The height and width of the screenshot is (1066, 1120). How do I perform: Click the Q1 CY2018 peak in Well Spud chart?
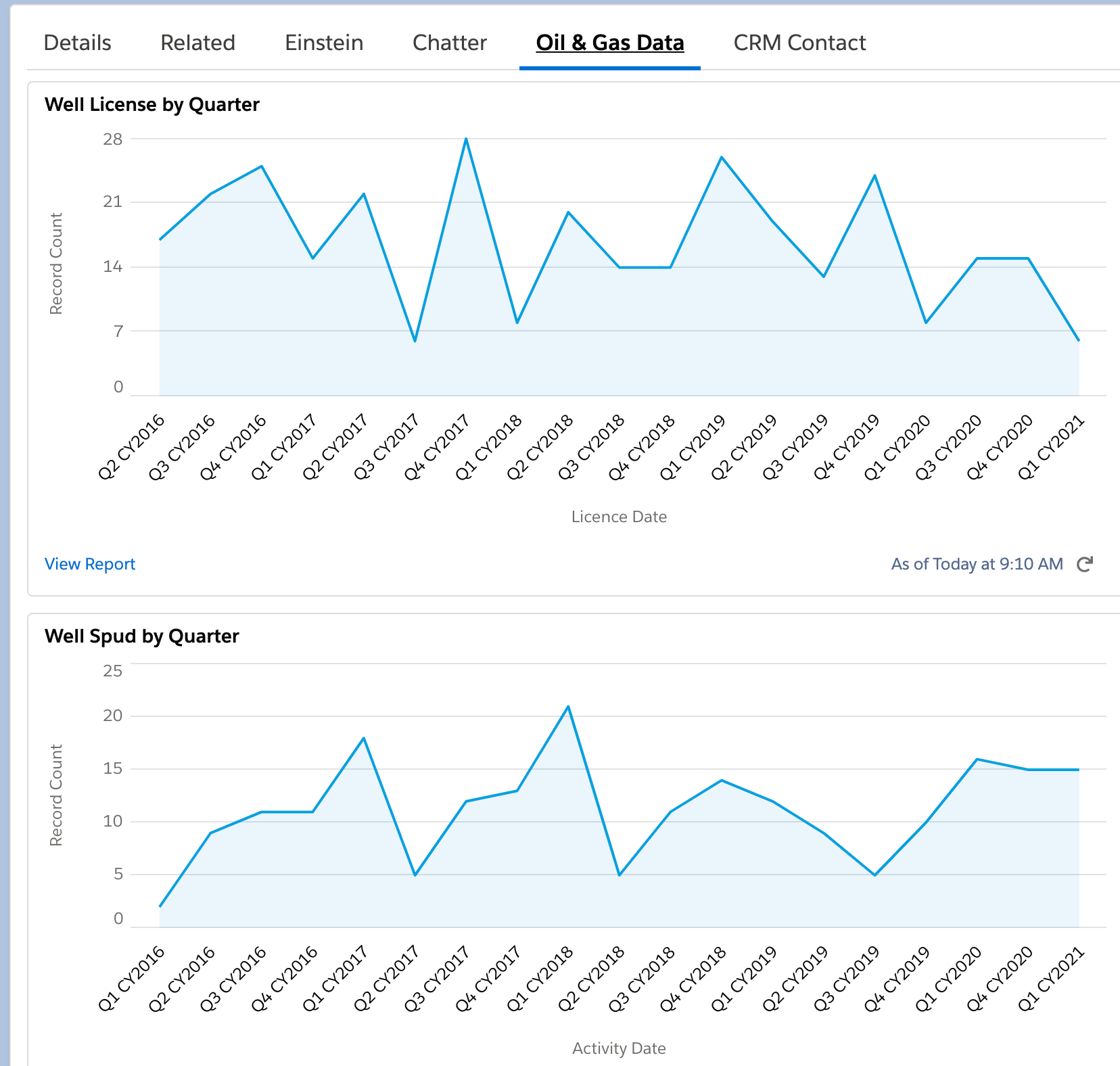[x=568, y=707]
